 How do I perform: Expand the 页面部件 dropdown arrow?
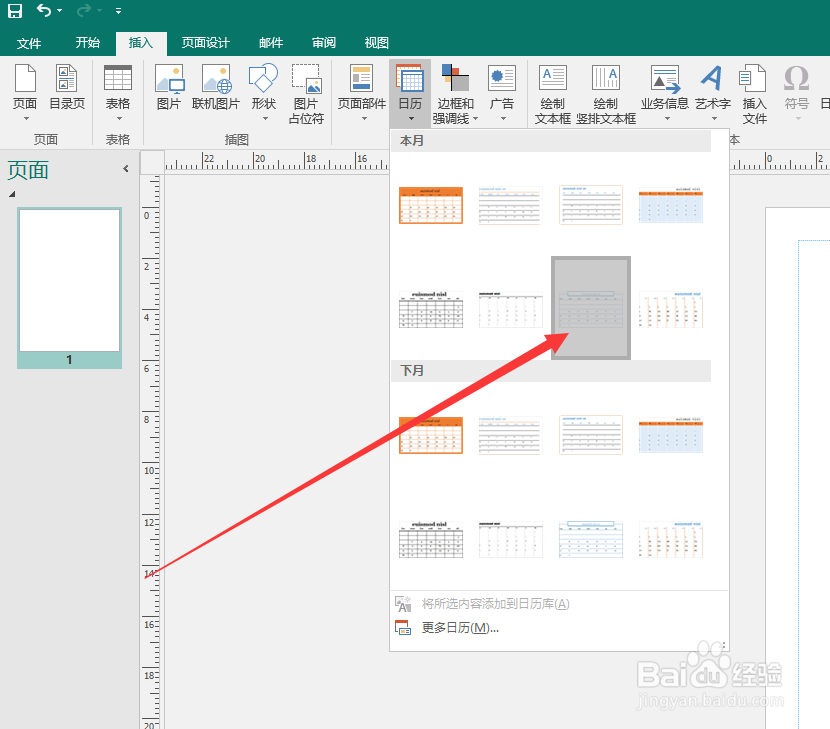364,119
